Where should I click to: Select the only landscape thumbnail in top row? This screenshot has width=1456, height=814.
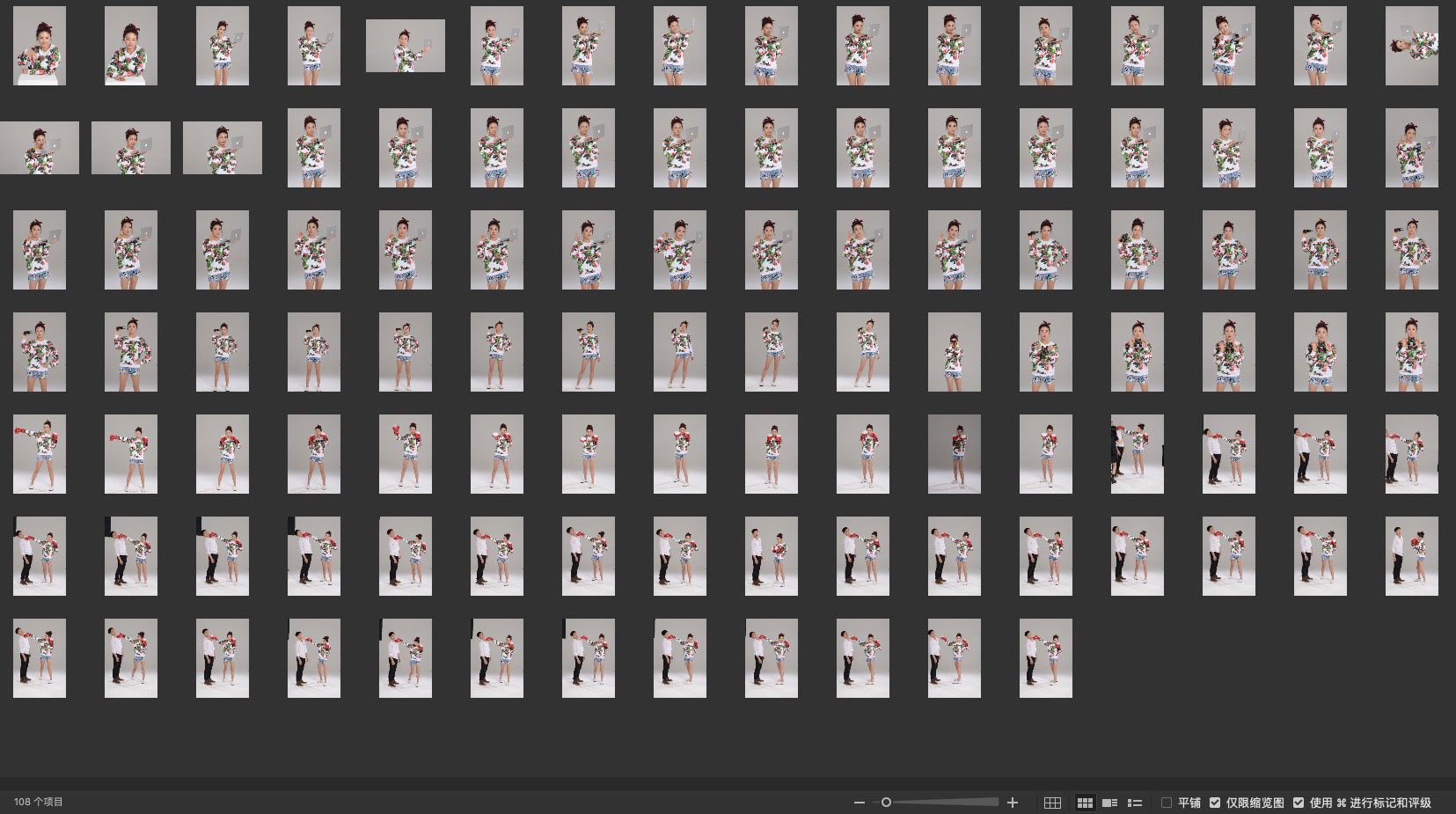(x=406, y=46)
